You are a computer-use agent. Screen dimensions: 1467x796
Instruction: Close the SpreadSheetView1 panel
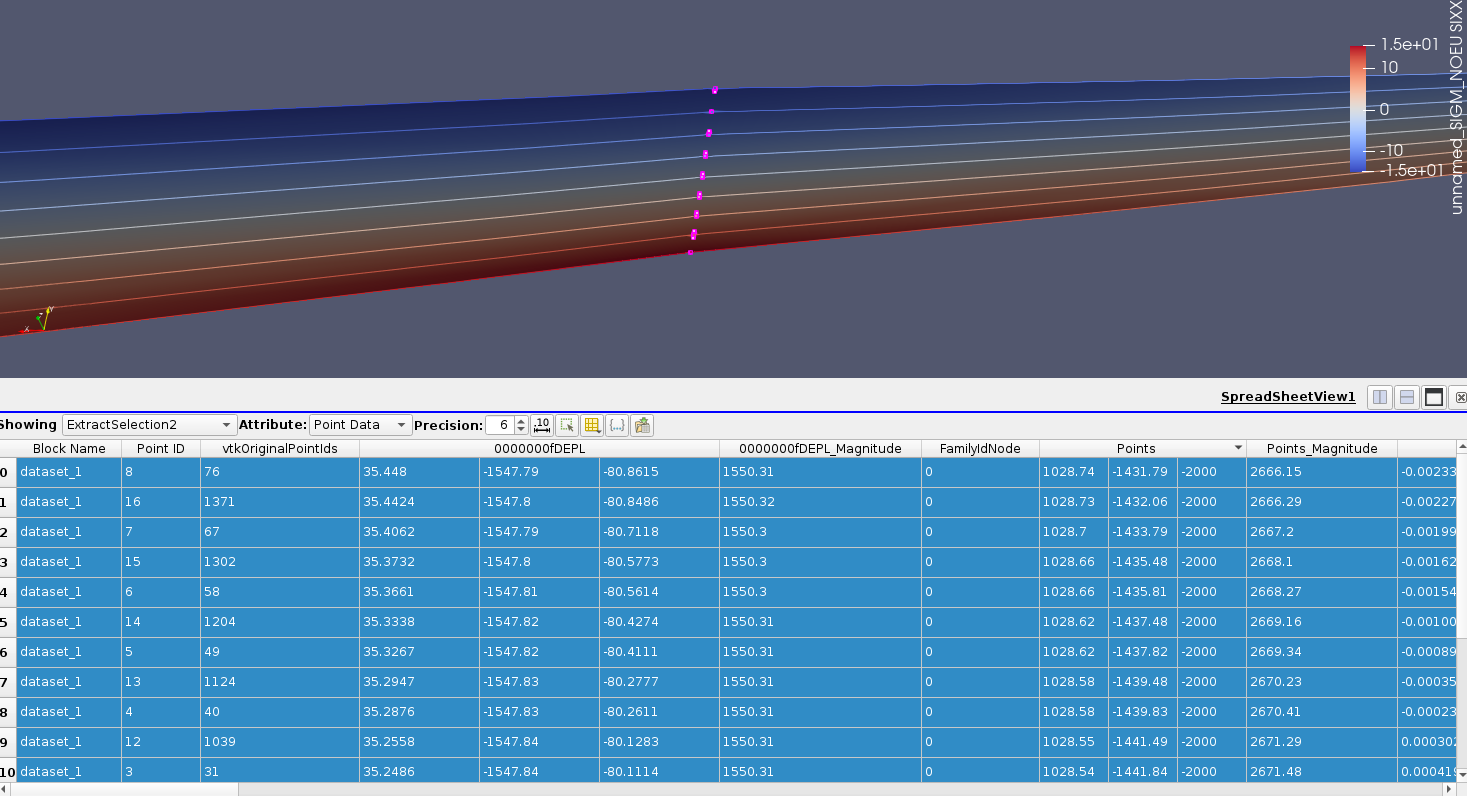[x=1460, y=397]
